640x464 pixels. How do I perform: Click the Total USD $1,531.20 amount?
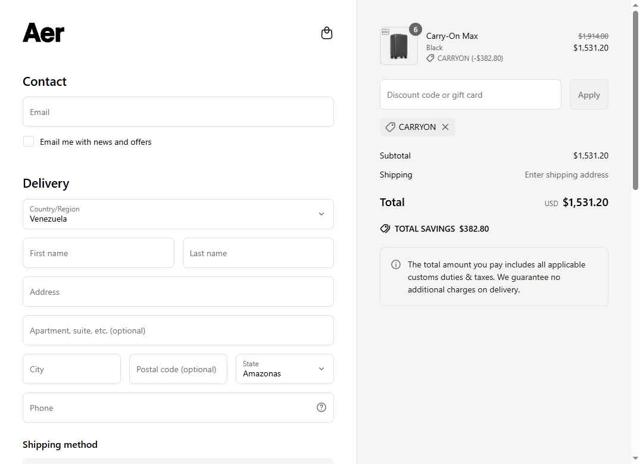(576, 202)
